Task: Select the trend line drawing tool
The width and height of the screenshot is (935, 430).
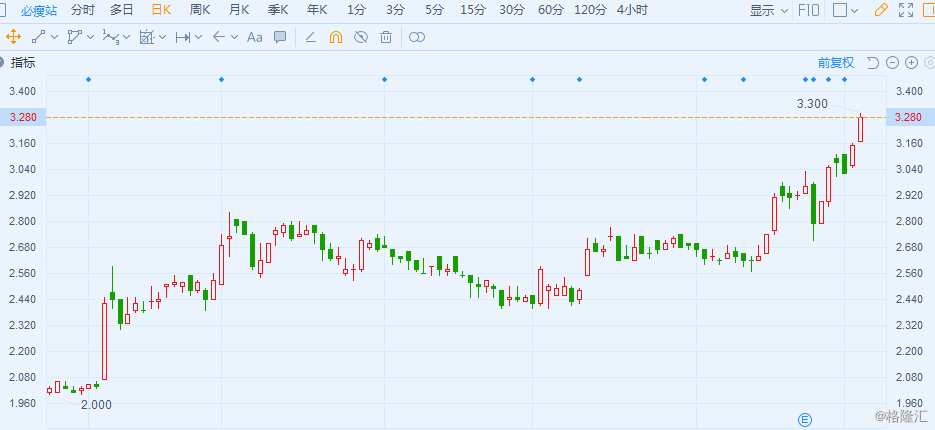Action: (39, 37)
